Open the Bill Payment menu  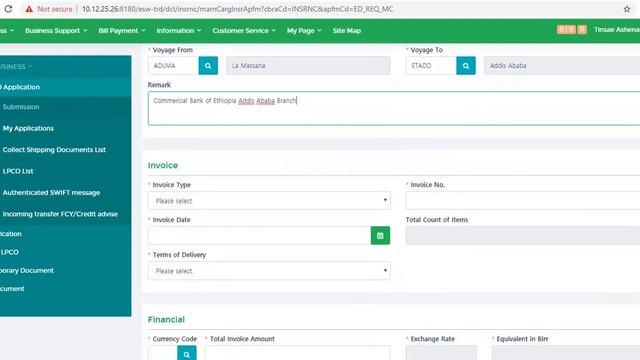(122, 31)
